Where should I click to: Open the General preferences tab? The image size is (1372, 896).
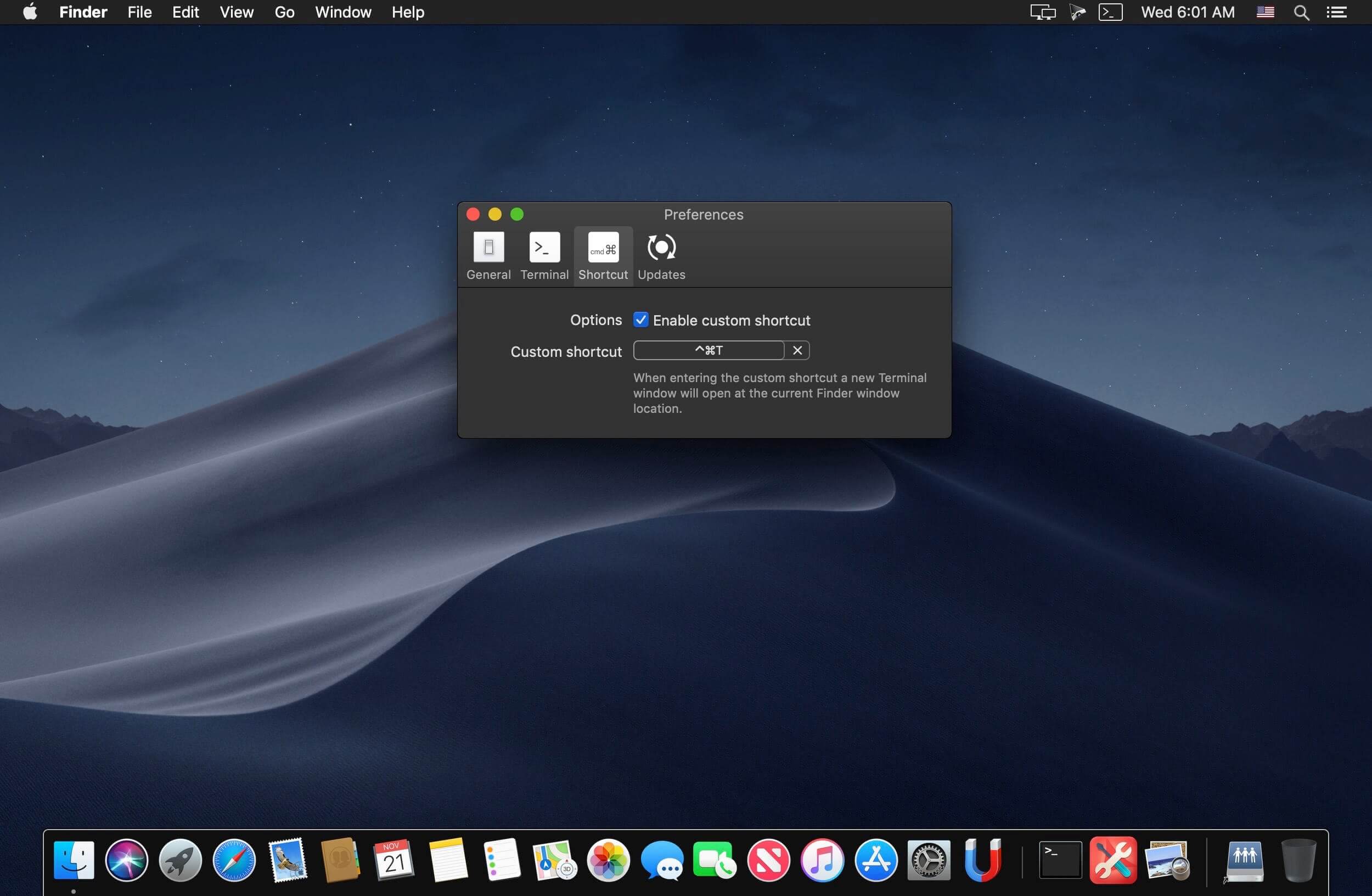[x=488, y=256]
